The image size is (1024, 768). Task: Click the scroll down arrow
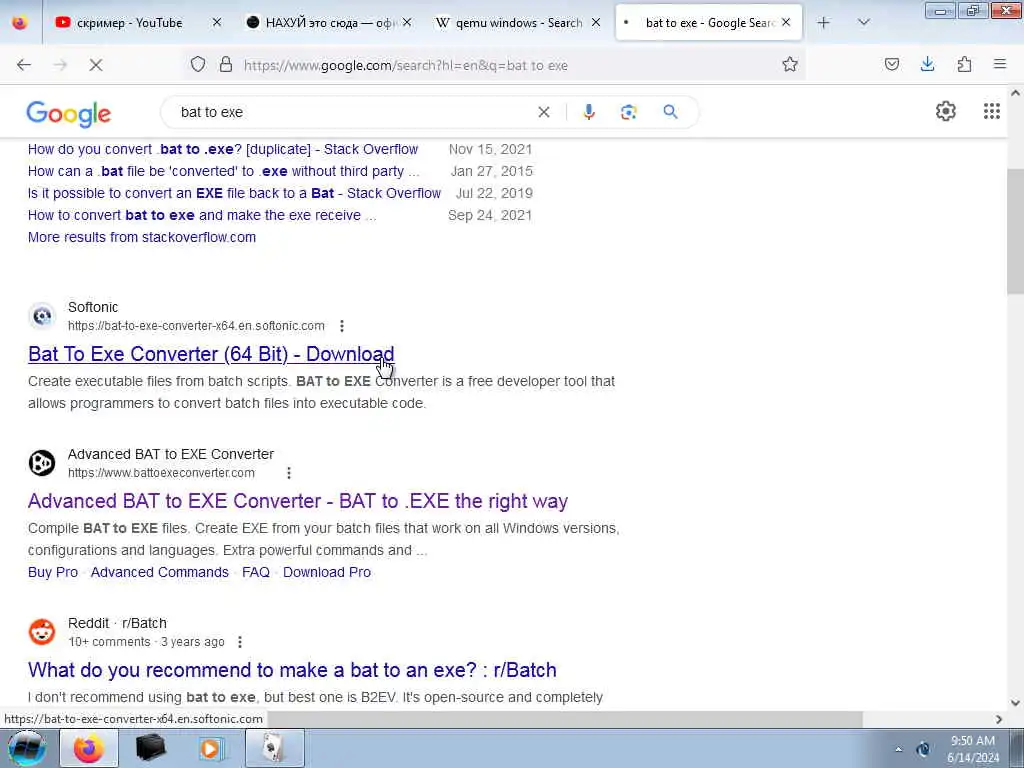tap(1015, 703)
